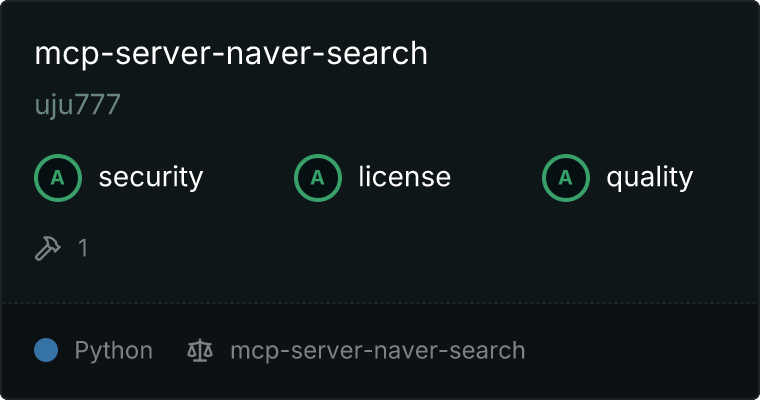Screen dimensions: 760x400
Task: Click the dashed divider above footer
Action: (380, 303)
